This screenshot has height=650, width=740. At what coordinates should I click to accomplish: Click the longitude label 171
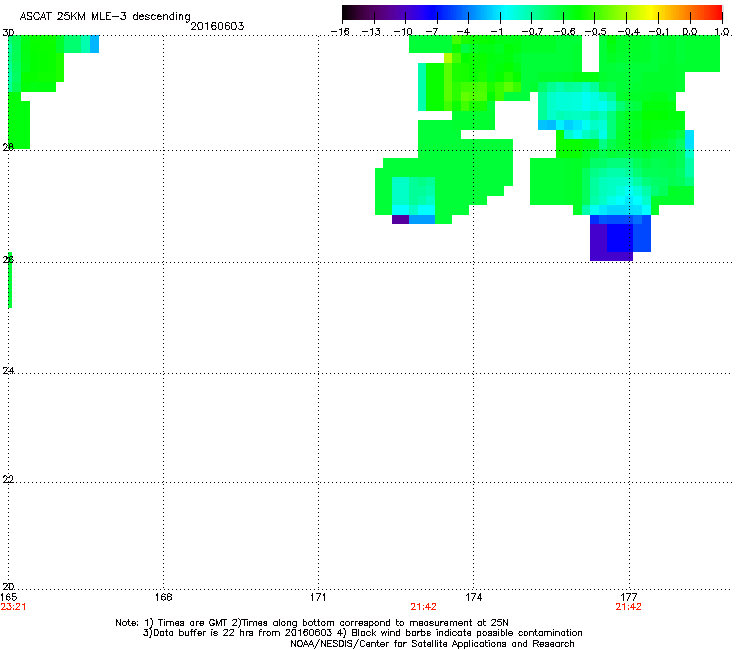[318, 597]
